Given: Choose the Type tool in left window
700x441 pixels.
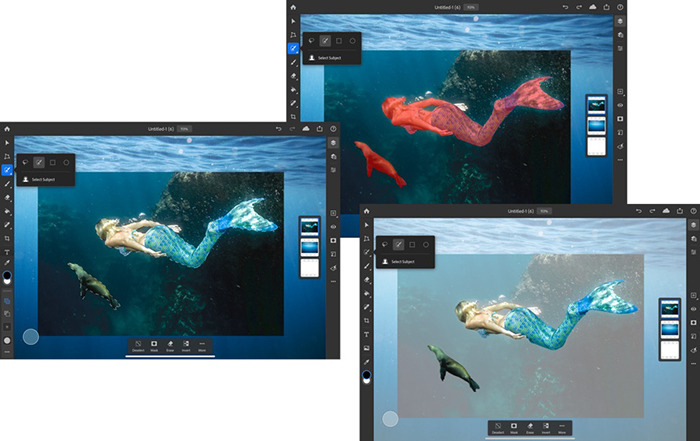Looking at the screenshot, I should (x=7, y=253).
